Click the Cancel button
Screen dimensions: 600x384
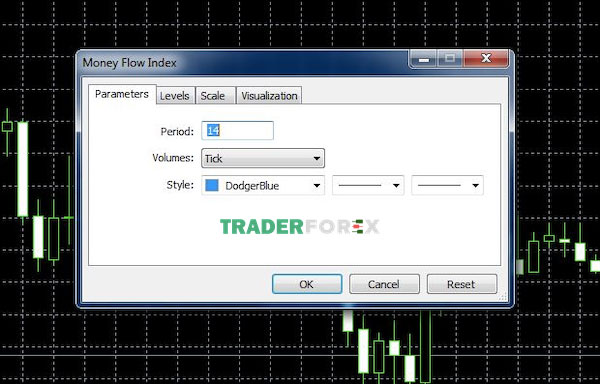[x=384, y=284]
